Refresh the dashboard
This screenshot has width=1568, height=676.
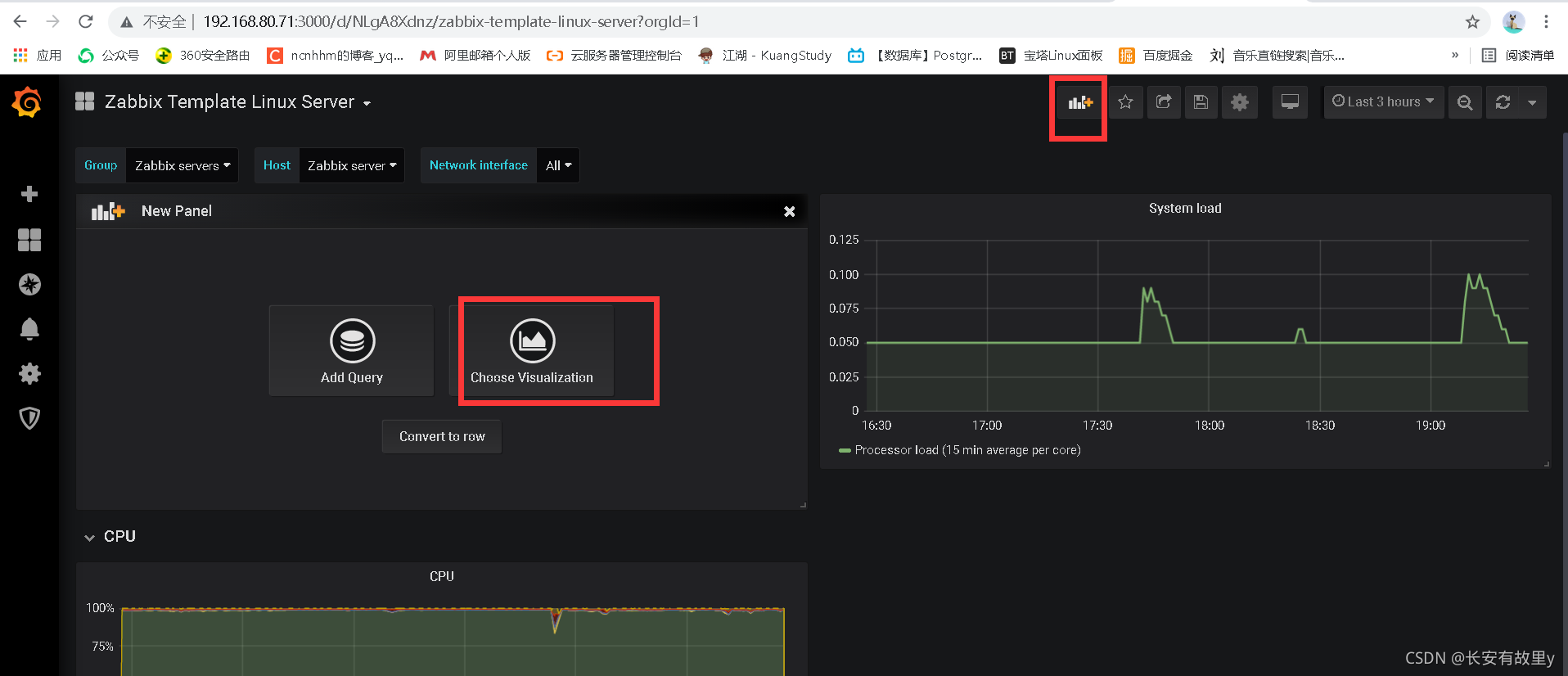(x=1503, y=102)
